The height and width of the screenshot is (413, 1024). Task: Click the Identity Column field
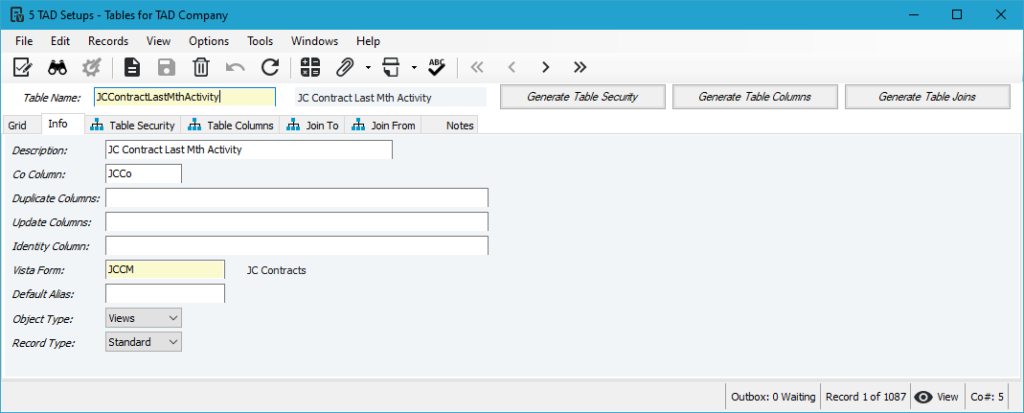(296, 246)
